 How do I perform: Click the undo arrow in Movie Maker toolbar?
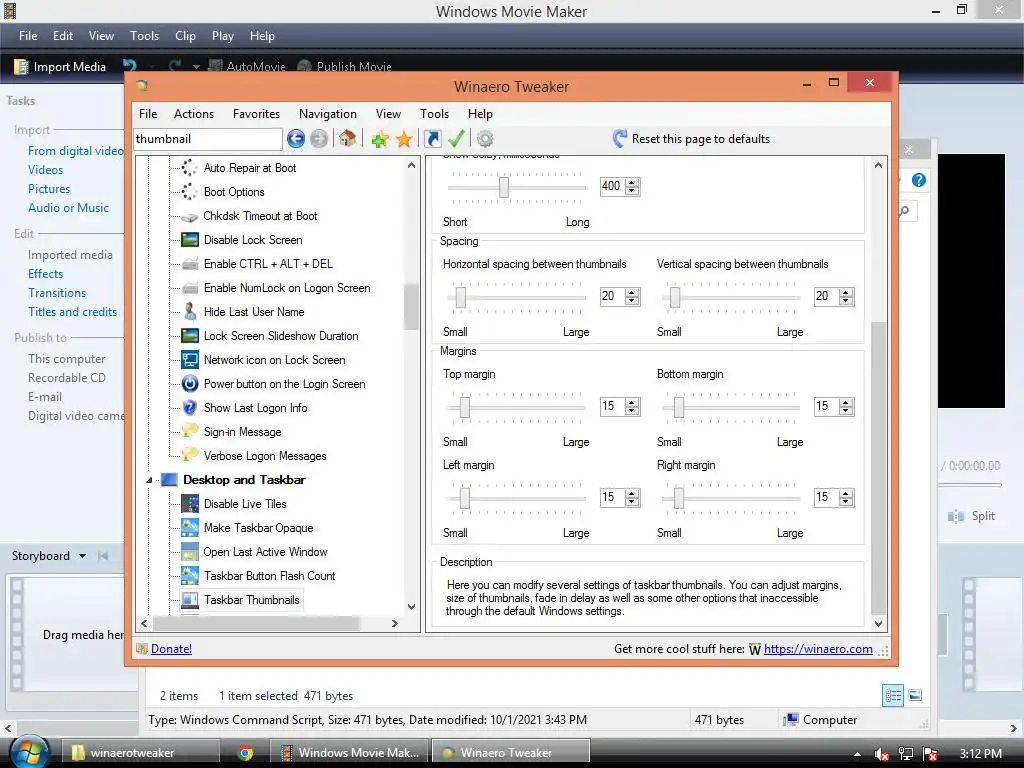click(x=130, y=66)
